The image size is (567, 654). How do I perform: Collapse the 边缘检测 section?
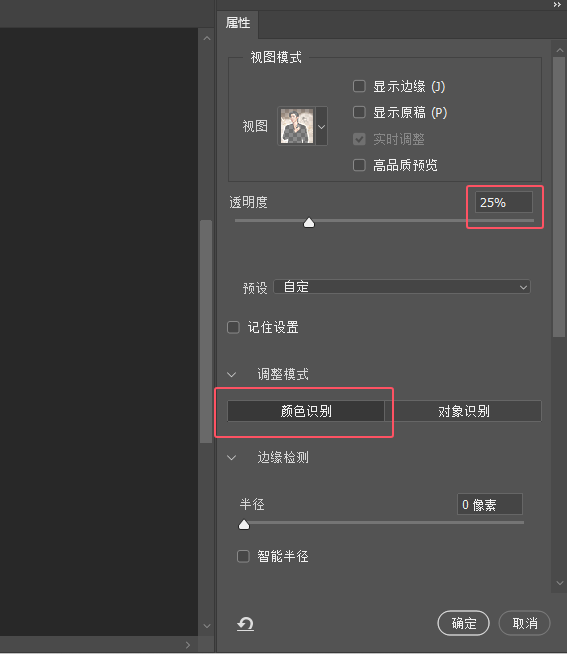232,458
